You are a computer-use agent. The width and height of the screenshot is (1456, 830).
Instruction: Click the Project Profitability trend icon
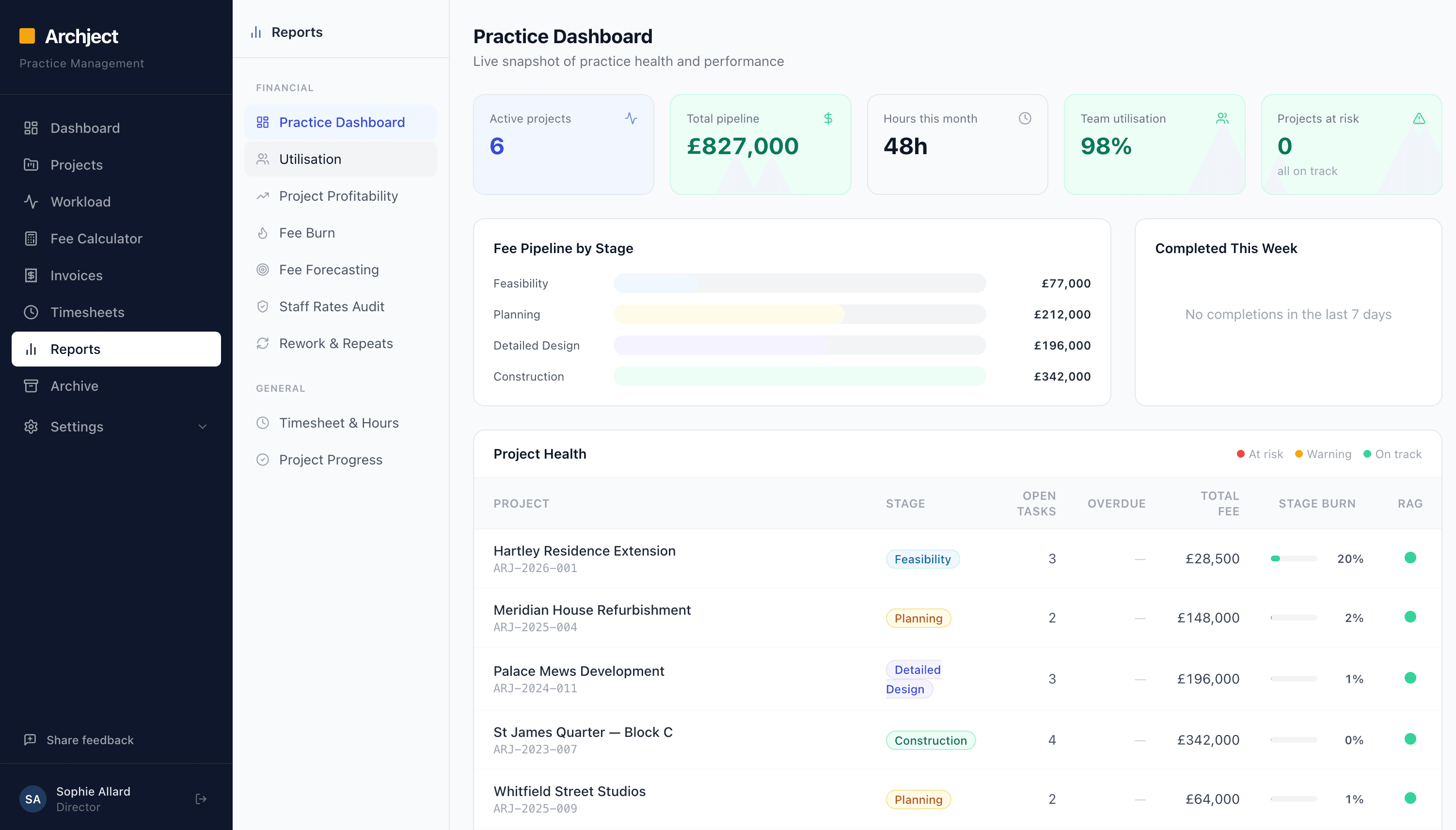(x=263, y=196)
